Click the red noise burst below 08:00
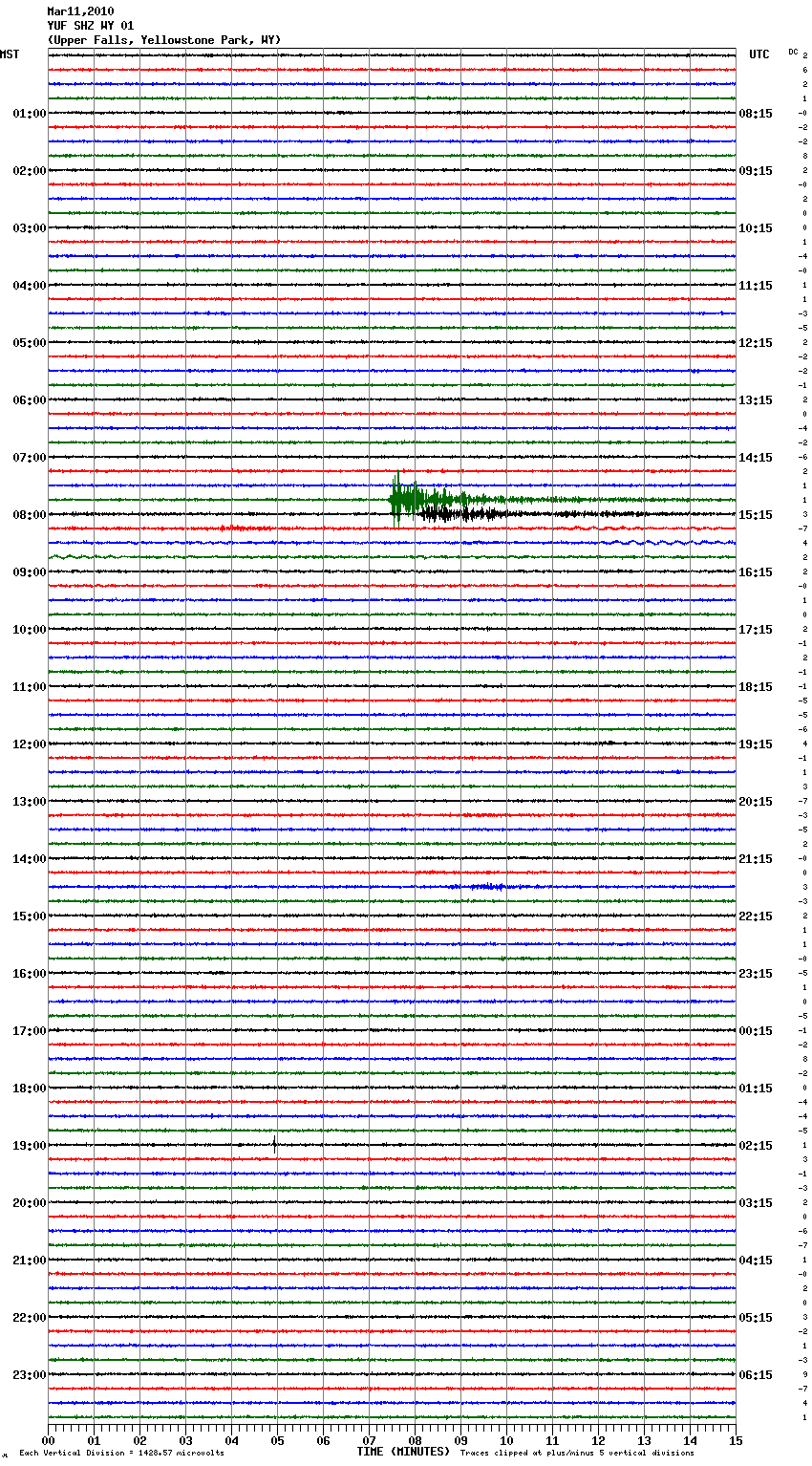The width and height of the screenshot is (812, 1466). (x=246, y=528)
